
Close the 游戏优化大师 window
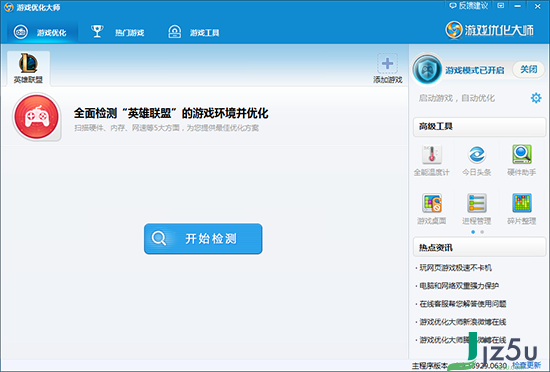pos(537,6)
